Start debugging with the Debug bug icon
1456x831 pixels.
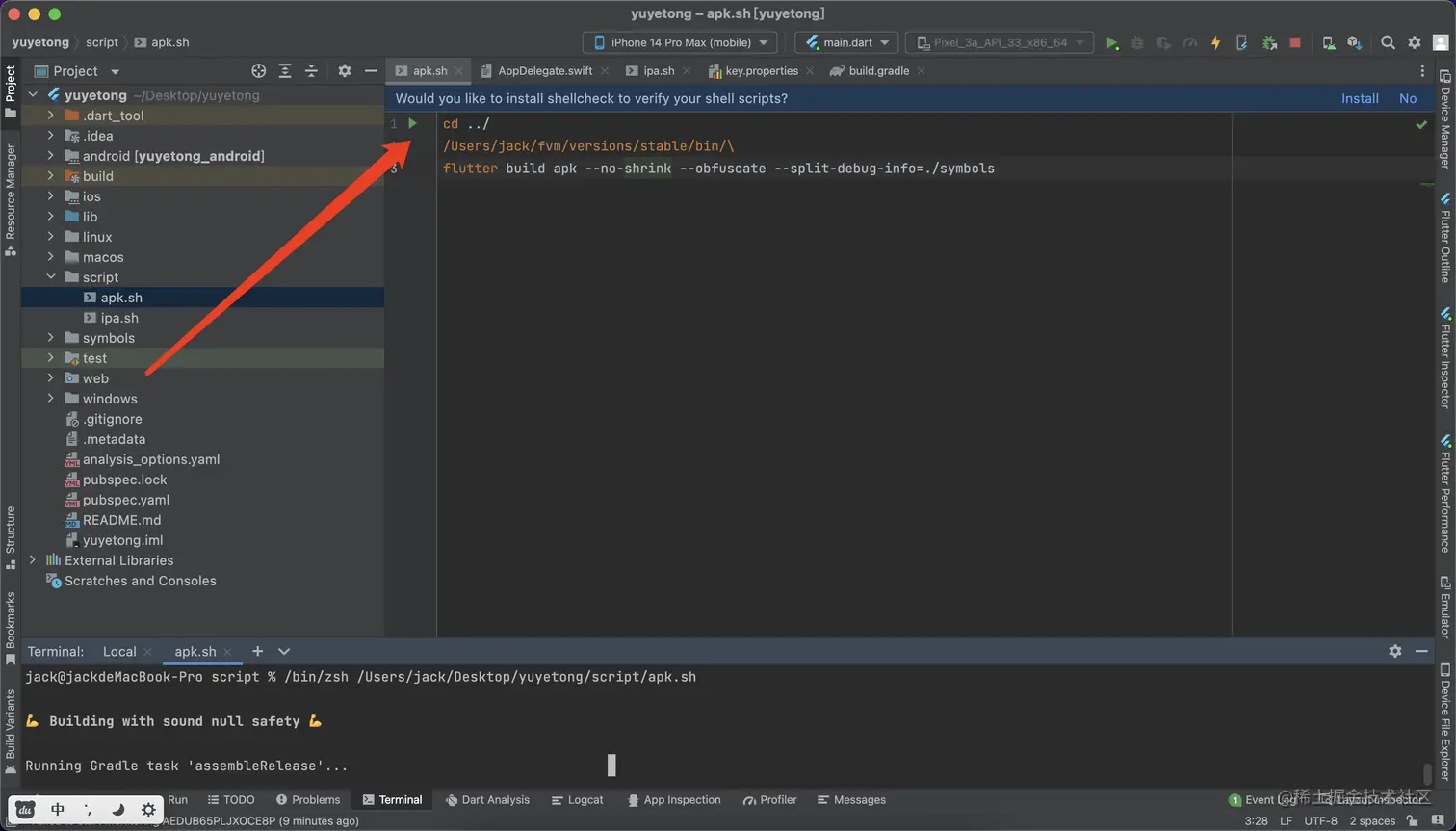pyautogui.click(x=1137, y=42)
